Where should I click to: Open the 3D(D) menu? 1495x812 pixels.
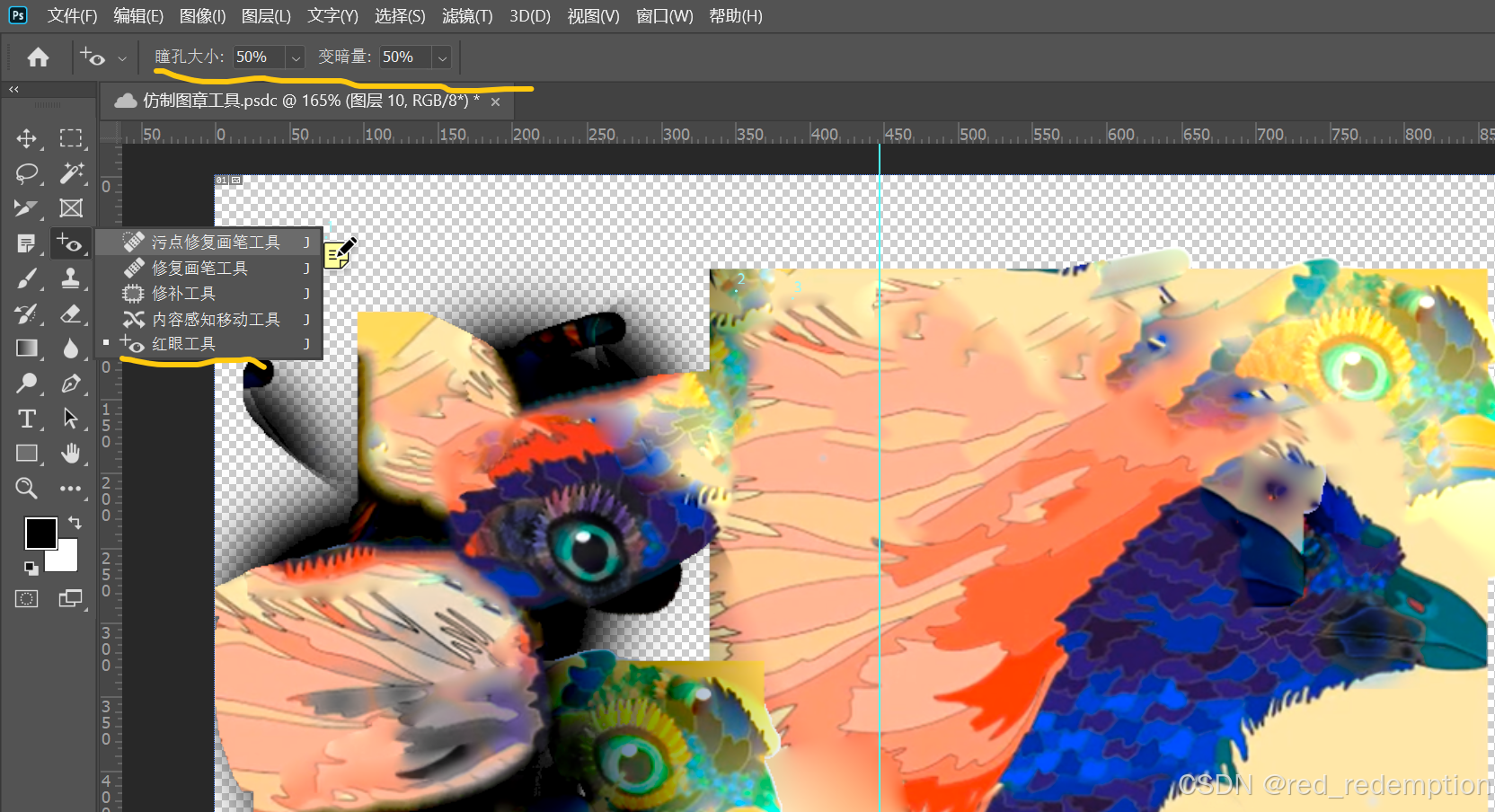[530, 16]
